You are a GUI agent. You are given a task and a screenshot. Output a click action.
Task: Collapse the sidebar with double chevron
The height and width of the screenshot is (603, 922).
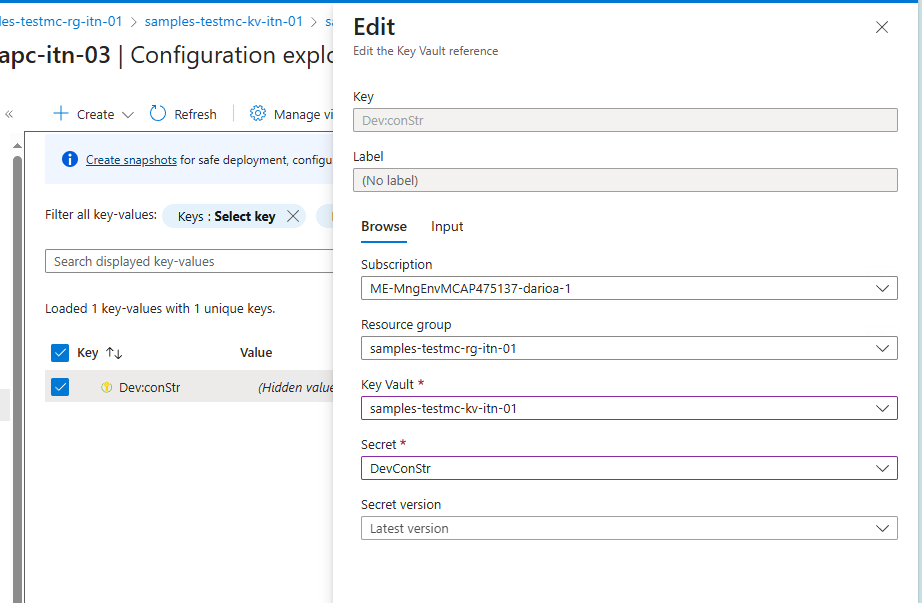coord(9,114)
